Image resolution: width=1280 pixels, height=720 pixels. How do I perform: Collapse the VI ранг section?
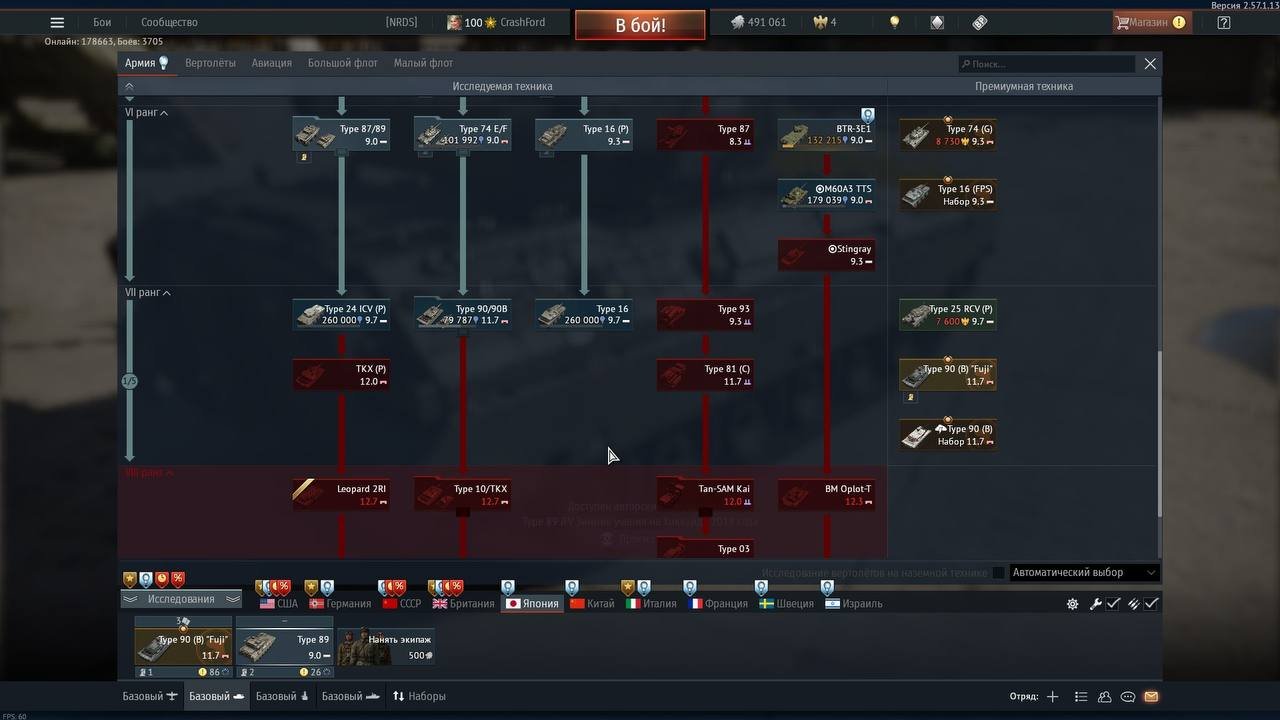click(146, 113)
